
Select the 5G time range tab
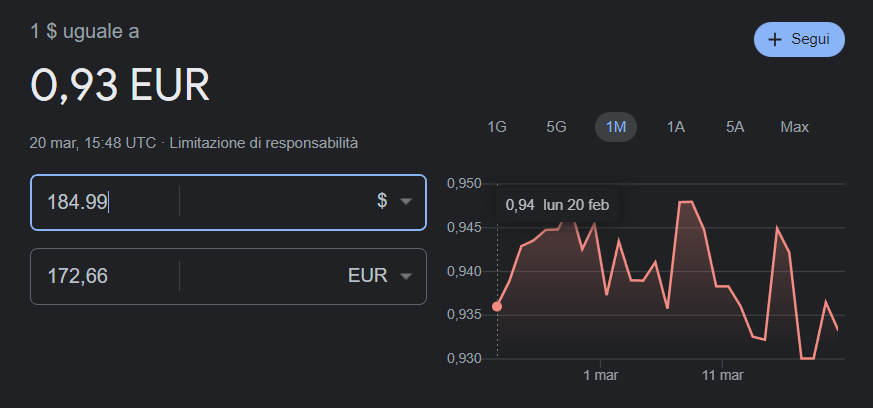[556, 127]
